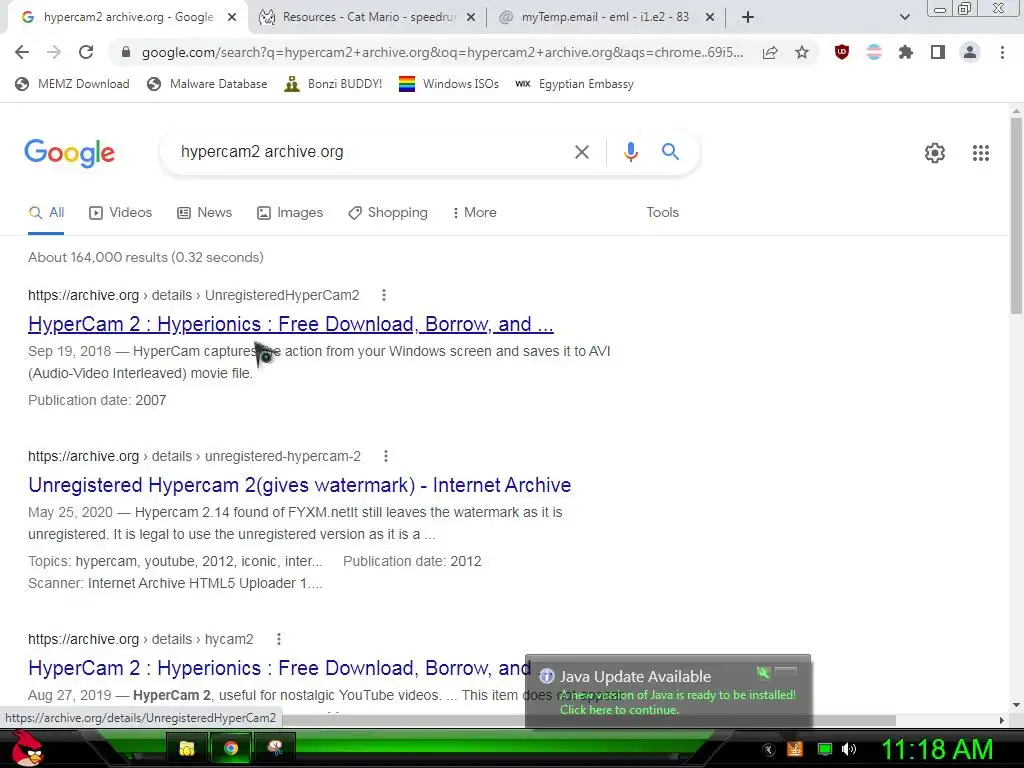Start voice search with the microphone
1024x768 pixels.
pos(630,152)
